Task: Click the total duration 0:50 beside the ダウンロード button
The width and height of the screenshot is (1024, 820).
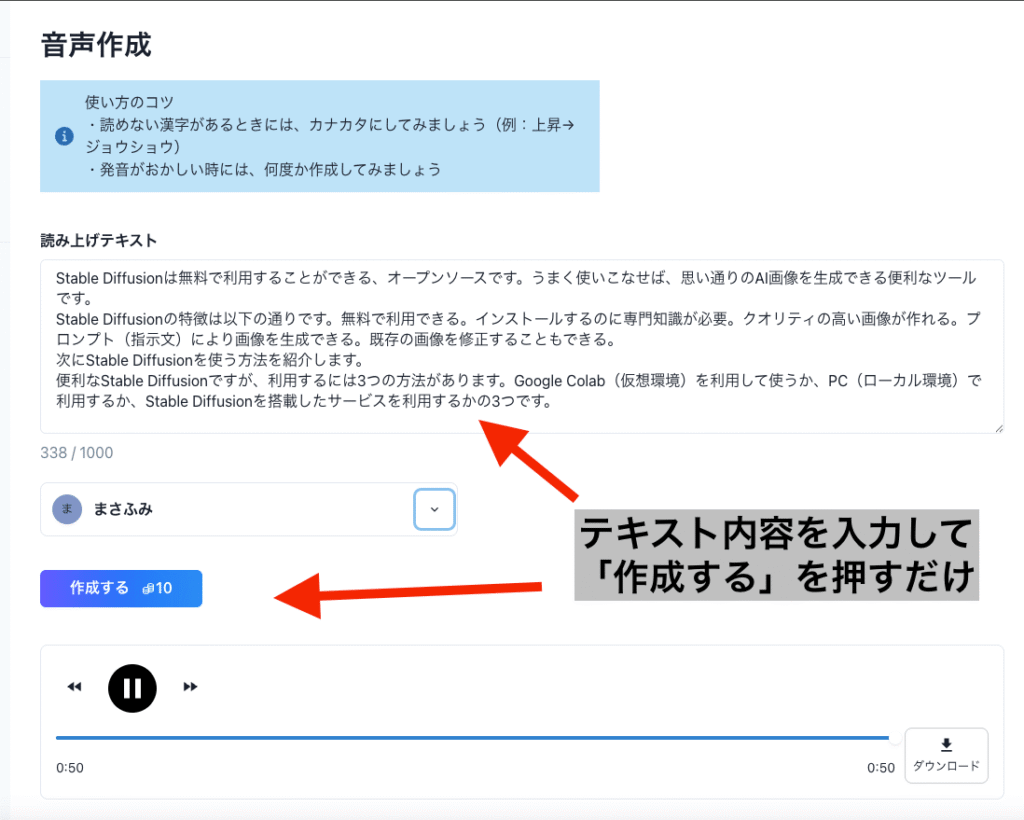Action: pos(881,768)
